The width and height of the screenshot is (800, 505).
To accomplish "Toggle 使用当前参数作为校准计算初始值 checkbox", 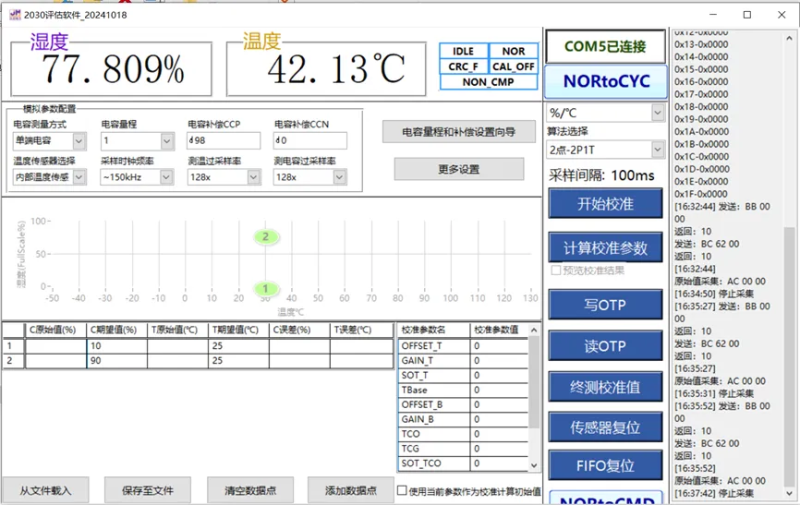I will point(402,491).
